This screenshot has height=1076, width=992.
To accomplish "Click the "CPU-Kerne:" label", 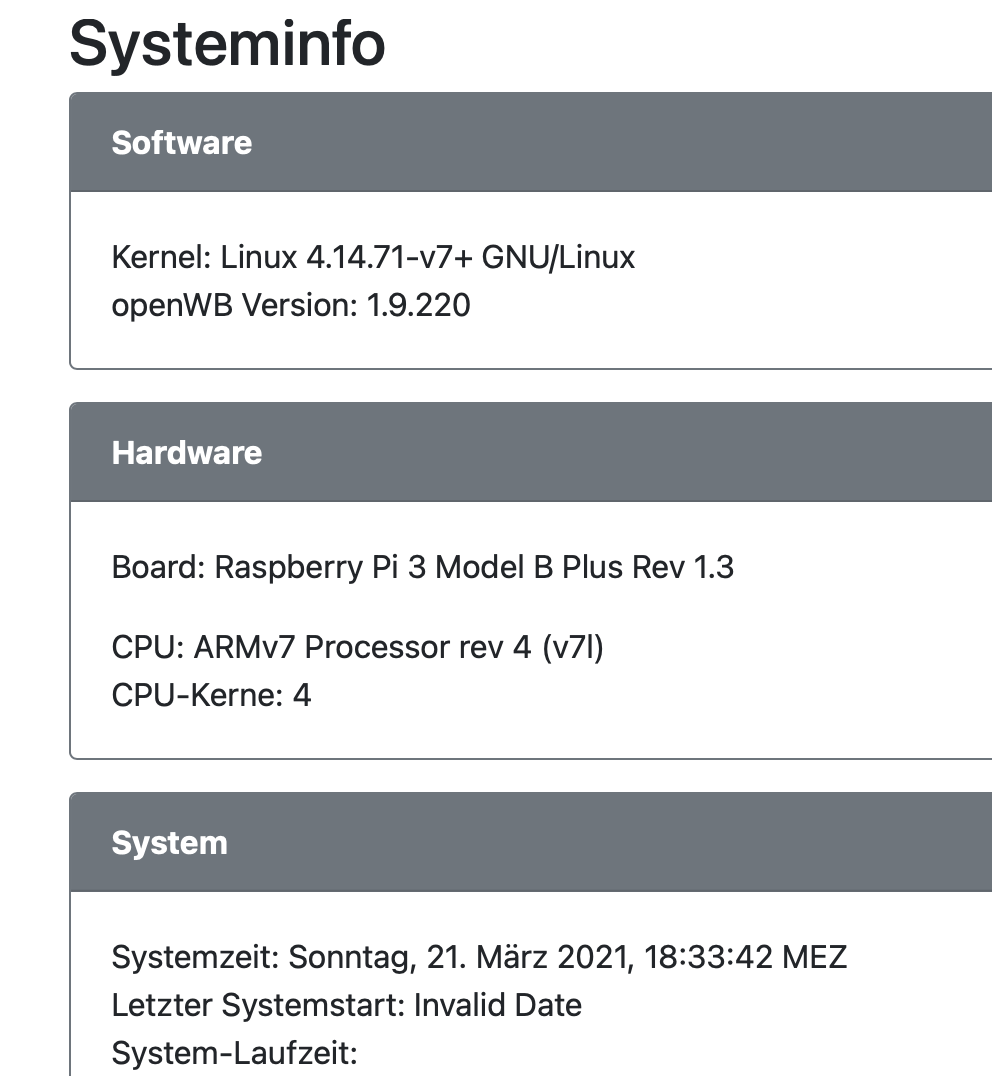I will (197, 695).
